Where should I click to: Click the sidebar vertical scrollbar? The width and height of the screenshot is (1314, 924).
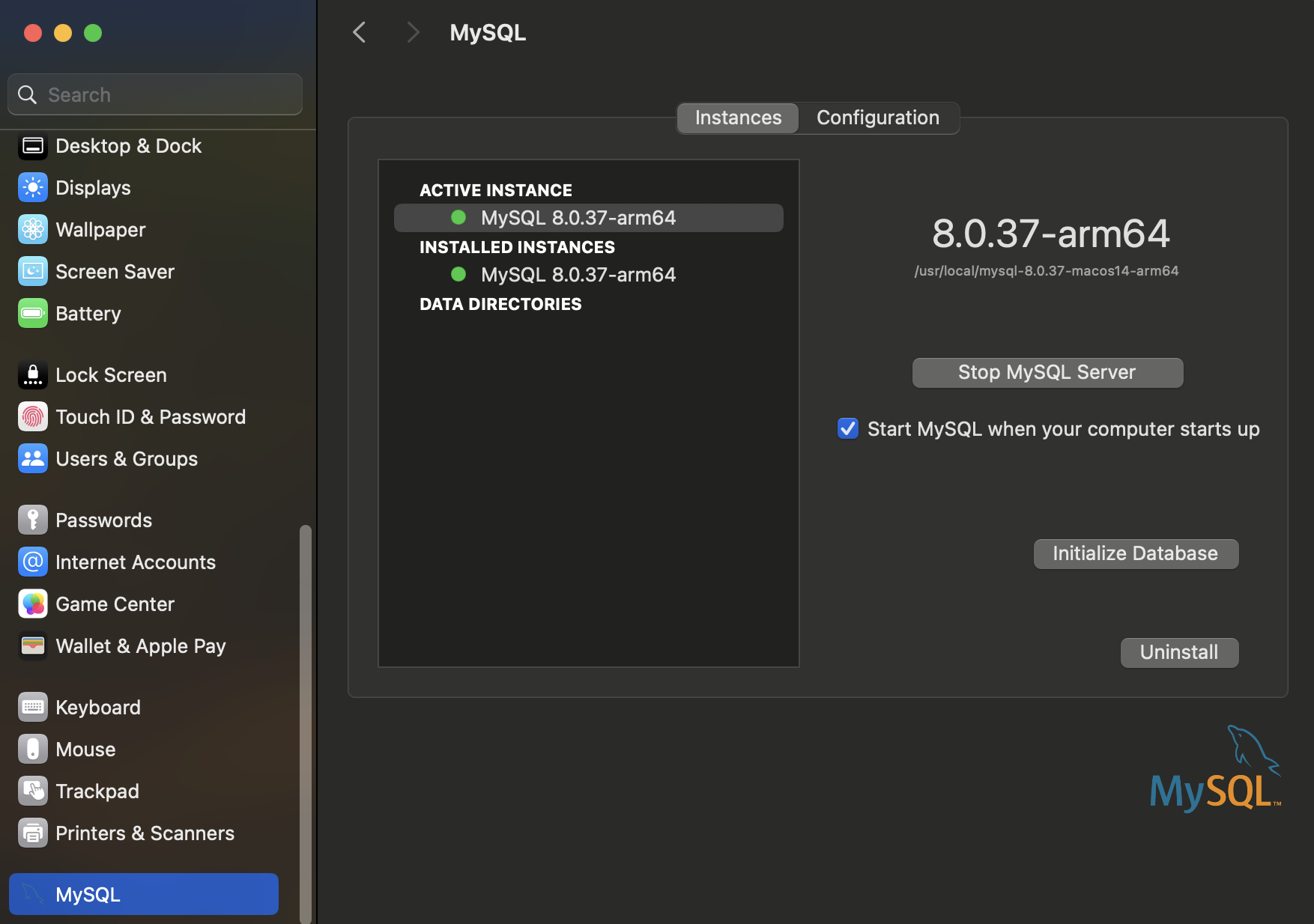click(306, 723)
